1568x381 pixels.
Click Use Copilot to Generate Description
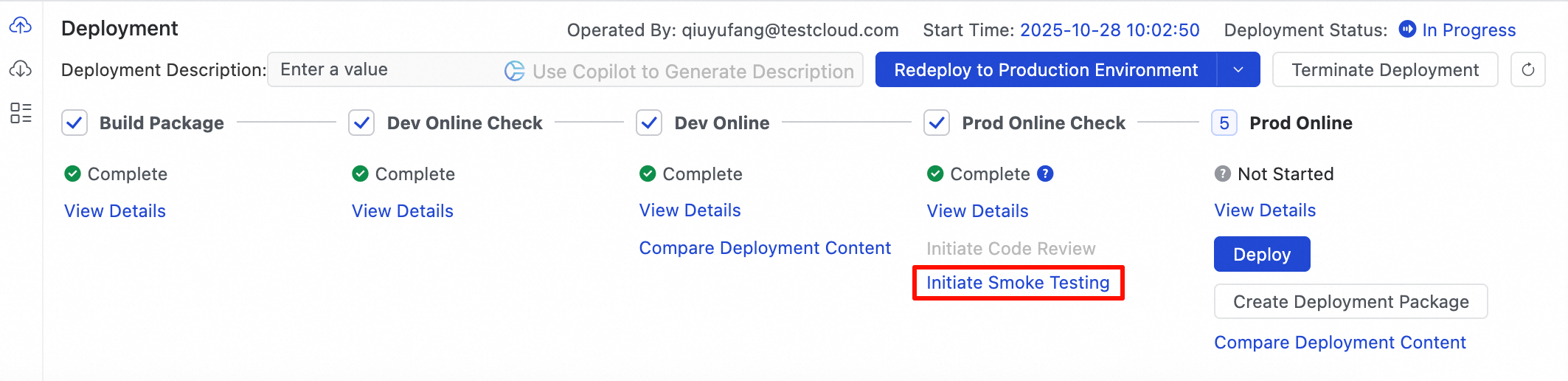pyautogui.click(x=693, y=72)
